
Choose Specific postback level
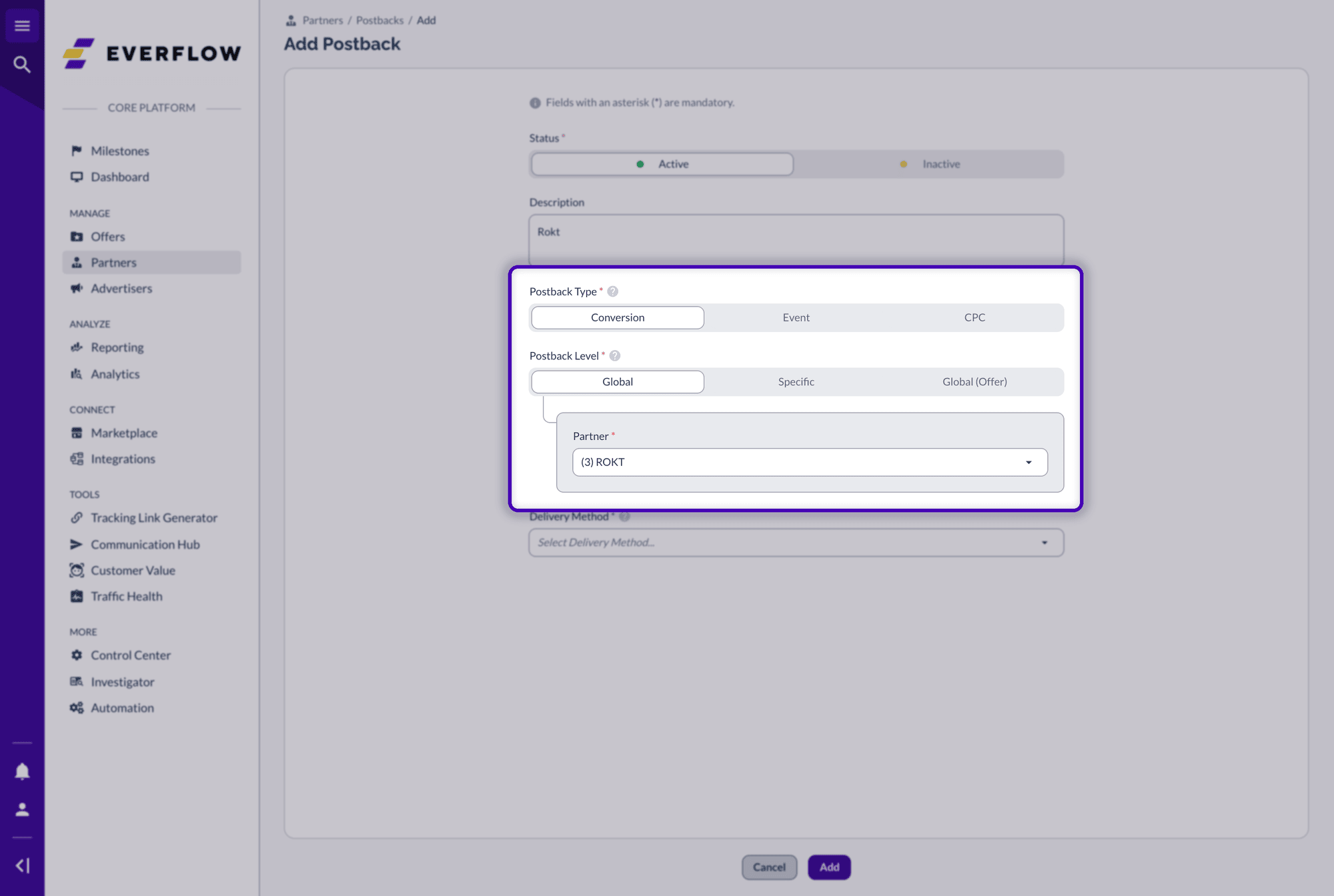(796, 382)
